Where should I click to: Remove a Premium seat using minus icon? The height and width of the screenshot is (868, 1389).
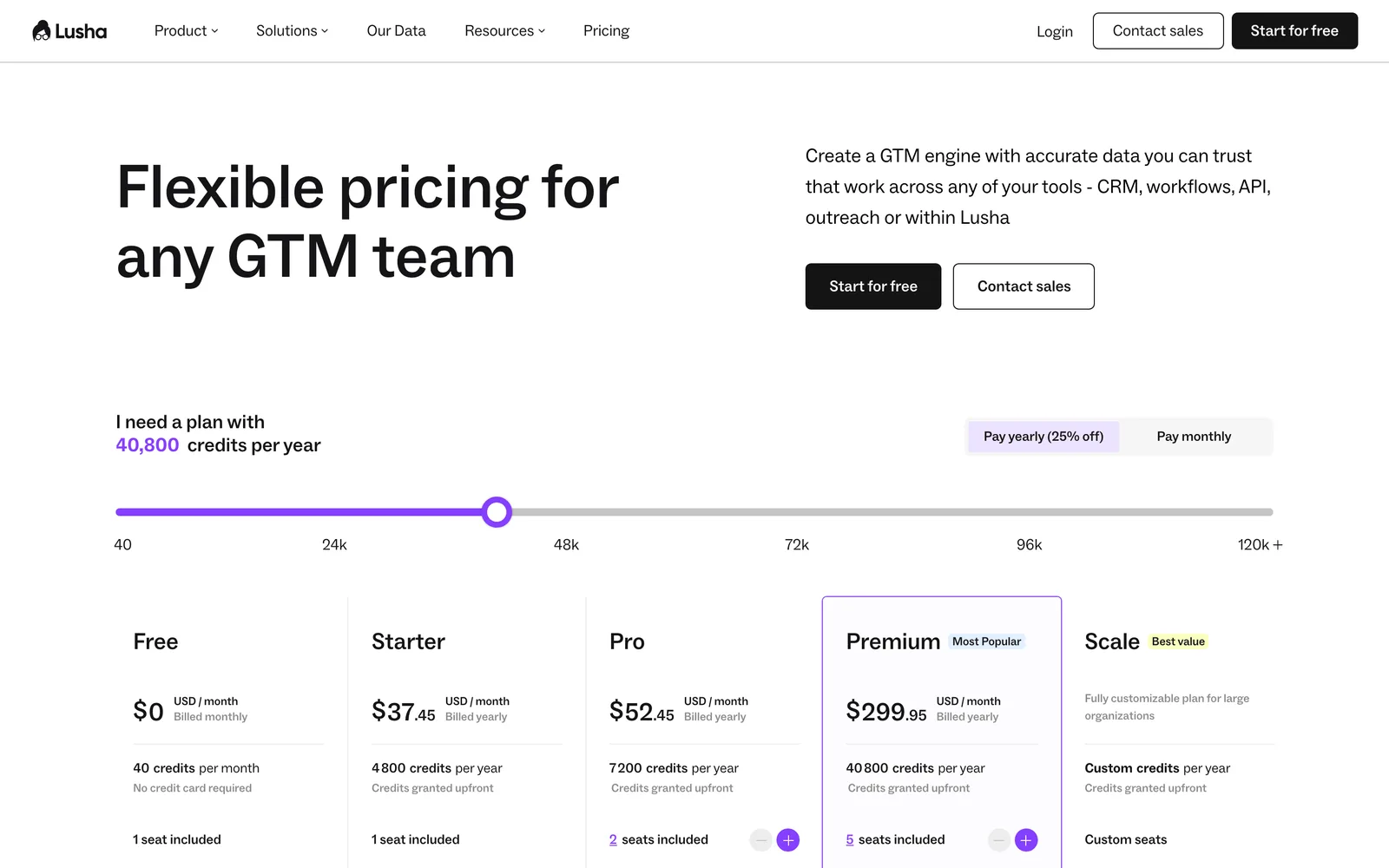(x=999, y=840)
